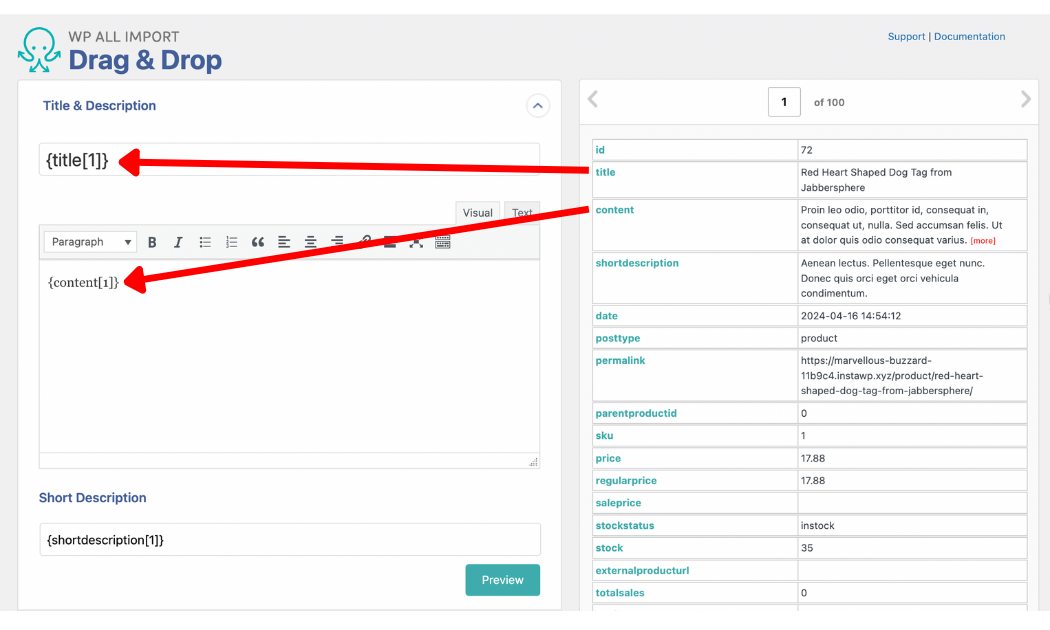Switch to the Text editor tab
This screenshot has width=1050, height=630.
522,213
